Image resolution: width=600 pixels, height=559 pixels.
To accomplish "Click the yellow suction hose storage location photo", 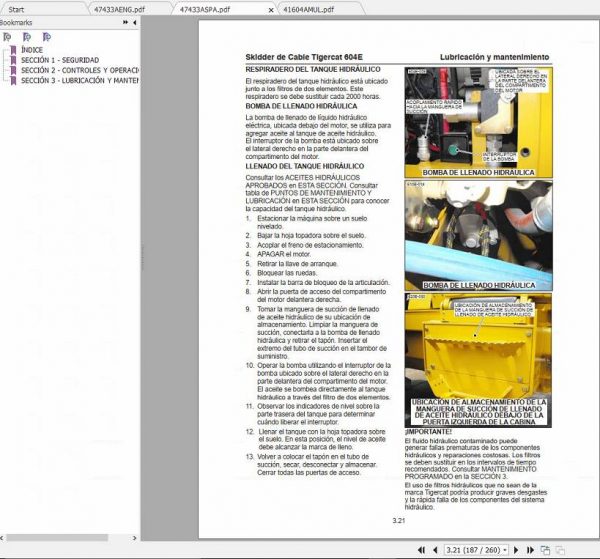I will (x=478, y=360).
